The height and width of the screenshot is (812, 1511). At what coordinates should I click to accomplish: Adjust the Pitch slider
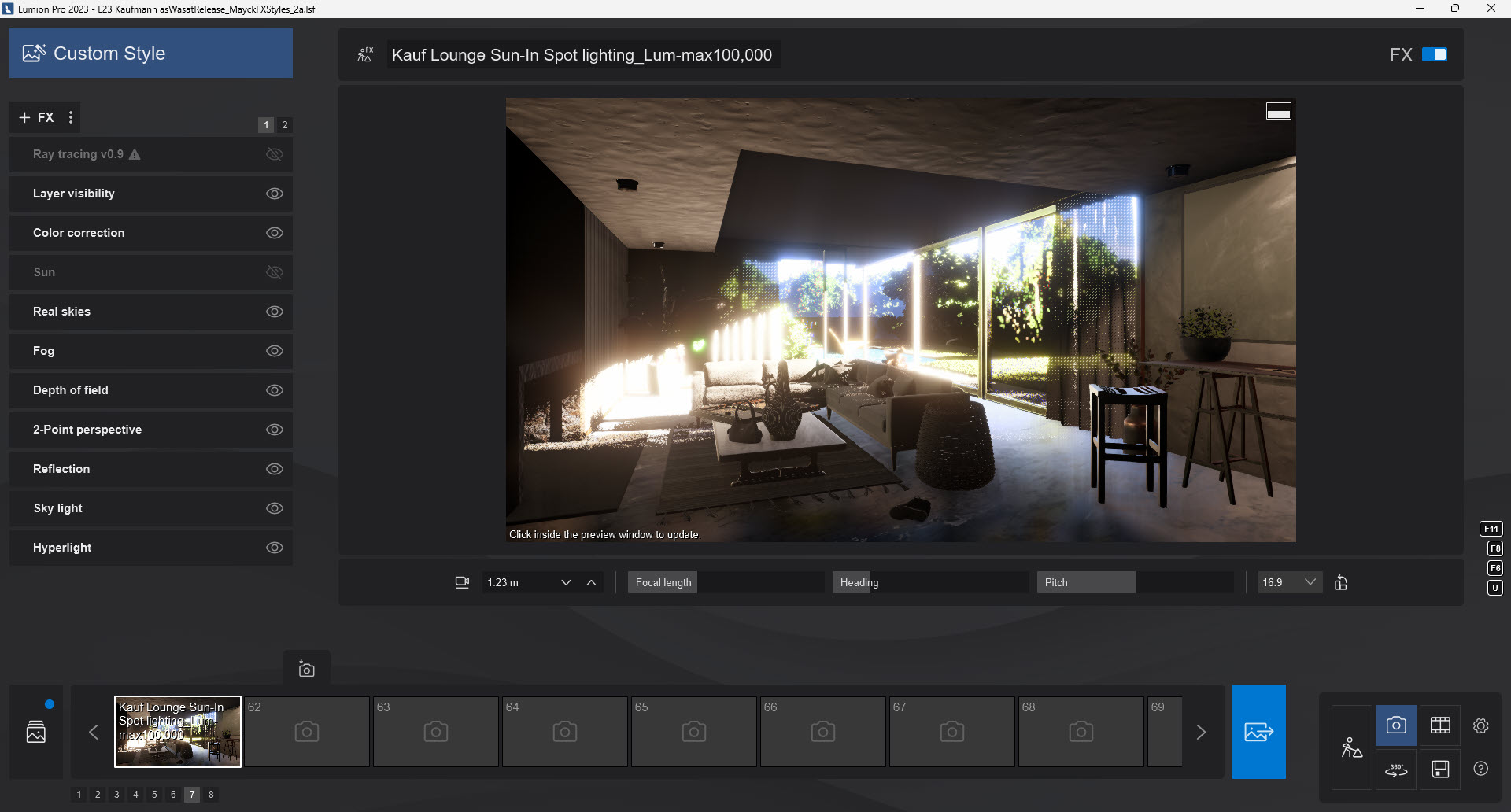point(1134,582)
